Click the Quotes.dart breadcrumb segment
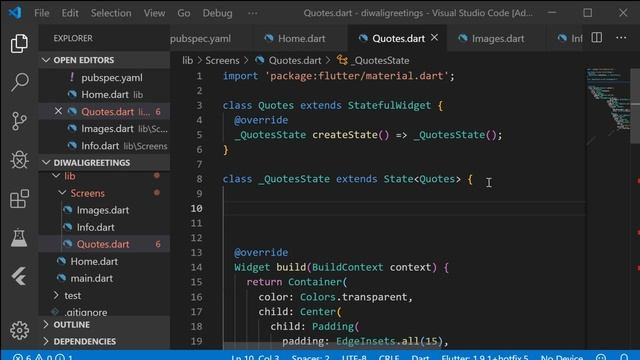Screen dimensions: 640x360 (x=294, y=60)
